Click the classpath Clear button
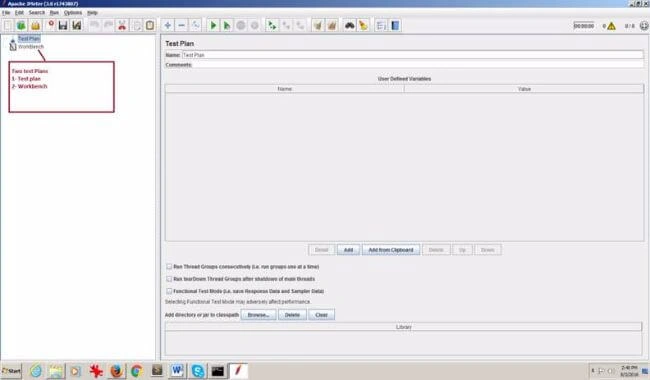The image size is (650, 380). (321, 315)
